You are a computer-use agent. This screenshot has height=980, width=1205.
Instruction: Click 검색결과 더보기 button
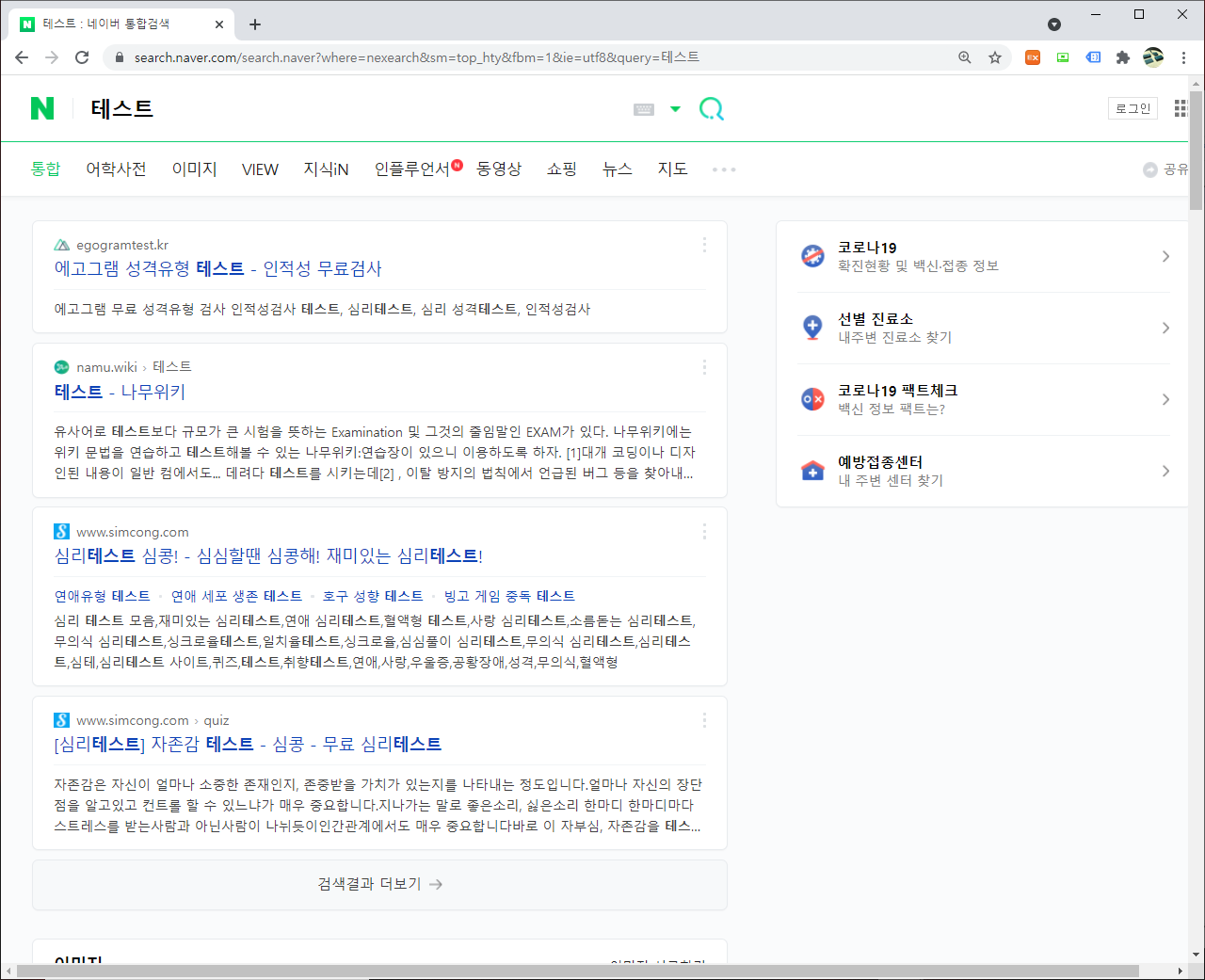coord(379,884)
